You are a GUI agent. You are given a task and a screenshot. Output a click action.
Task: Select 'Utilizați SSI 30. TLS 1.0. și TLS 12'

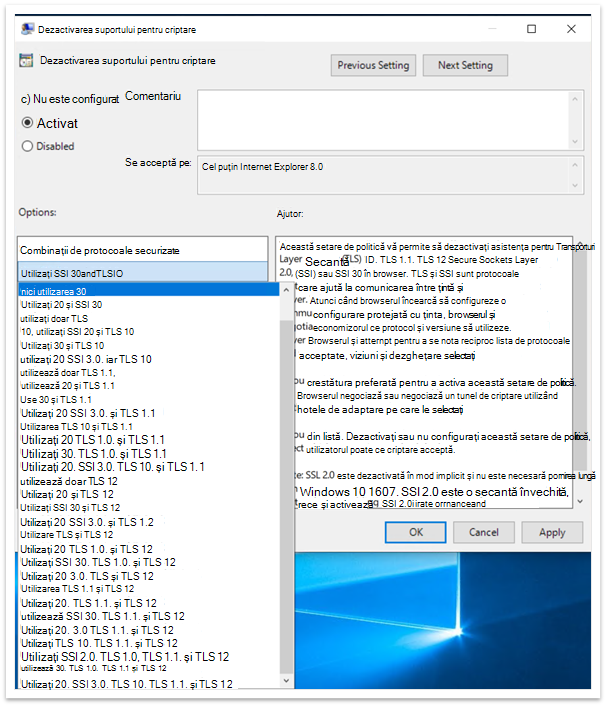(x=149, y=562)
